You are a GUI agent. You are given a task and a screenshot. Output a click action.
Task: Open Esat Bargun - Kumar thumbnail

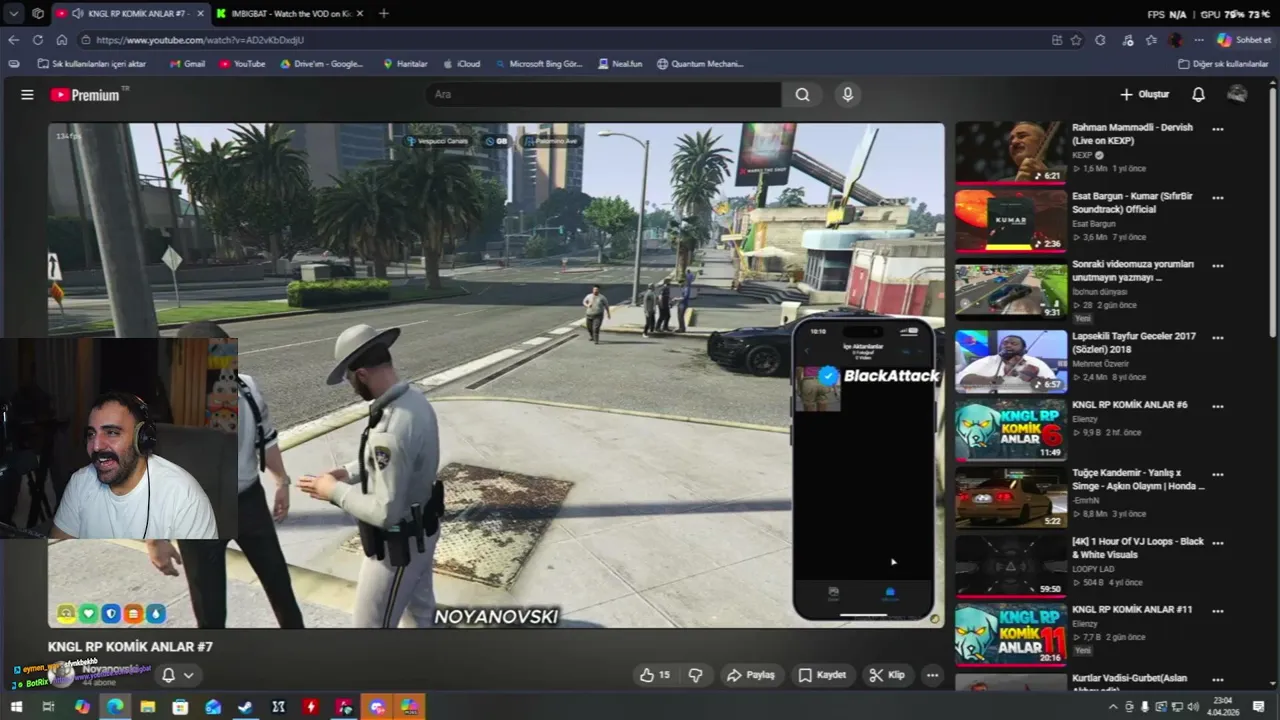[1011, 220]
